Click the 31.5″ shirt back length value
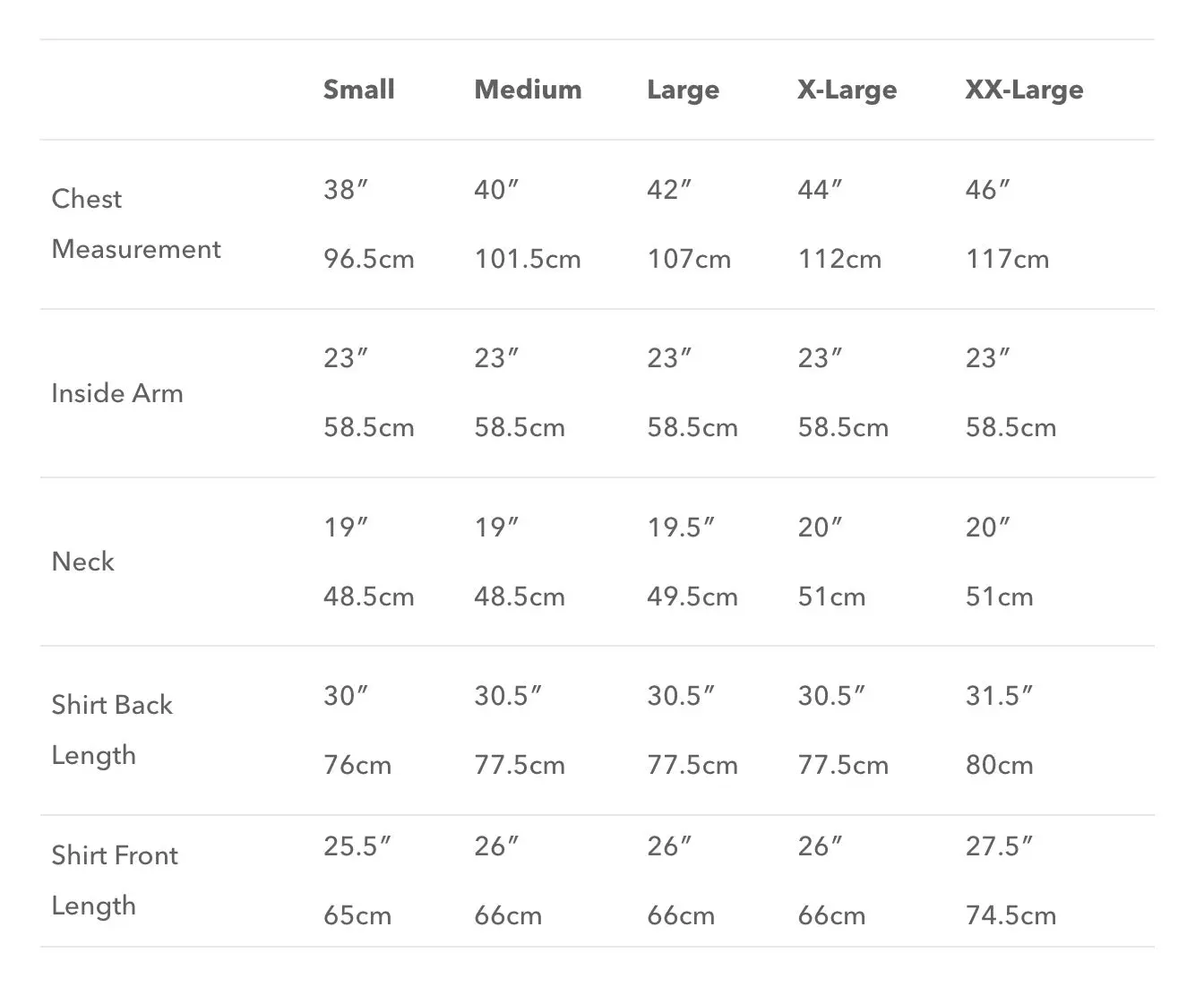The width and height of the screenshot is (1204, 987). click(x=998, y=696)
